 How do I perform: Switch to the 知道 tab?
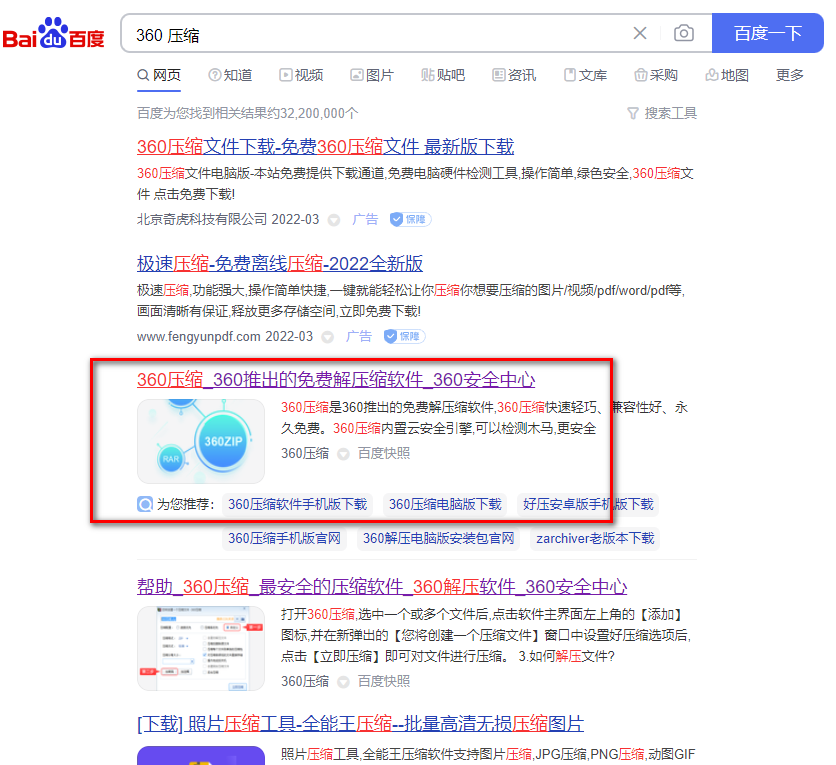pyautogui.click(x=230, y=75)
